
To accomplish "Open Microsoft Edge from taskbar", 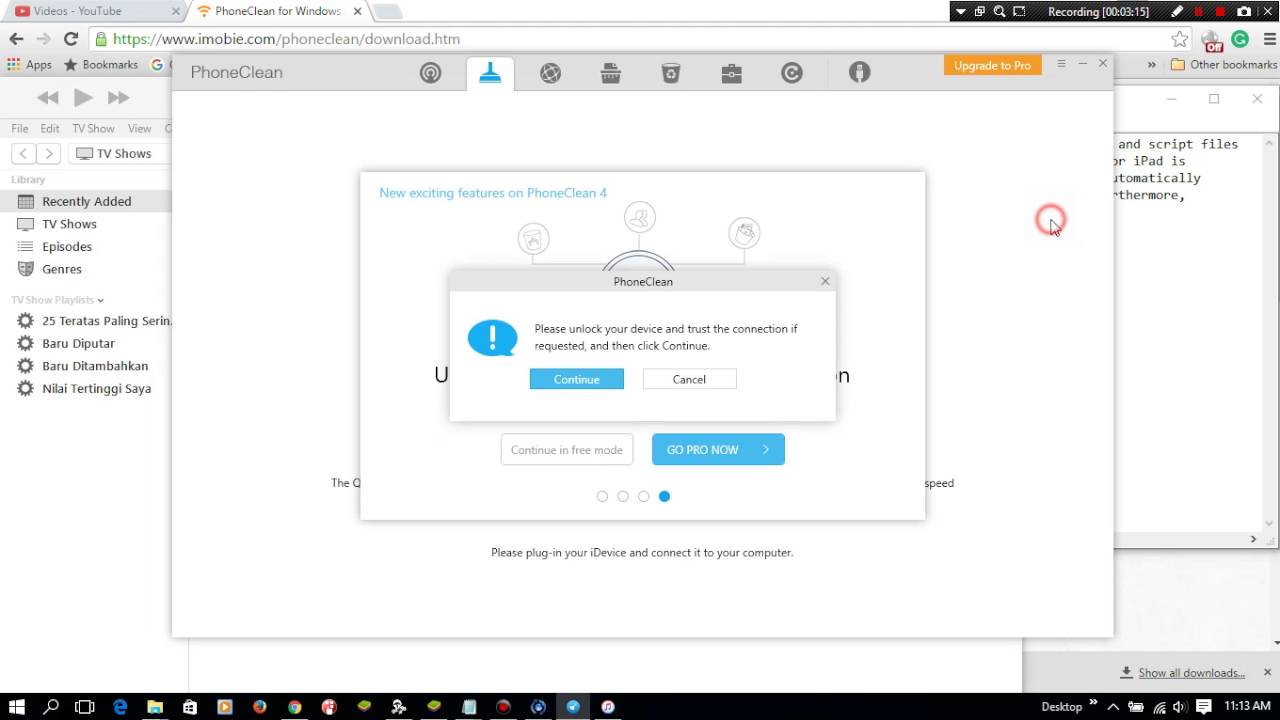I will click(x=120, y=707).
